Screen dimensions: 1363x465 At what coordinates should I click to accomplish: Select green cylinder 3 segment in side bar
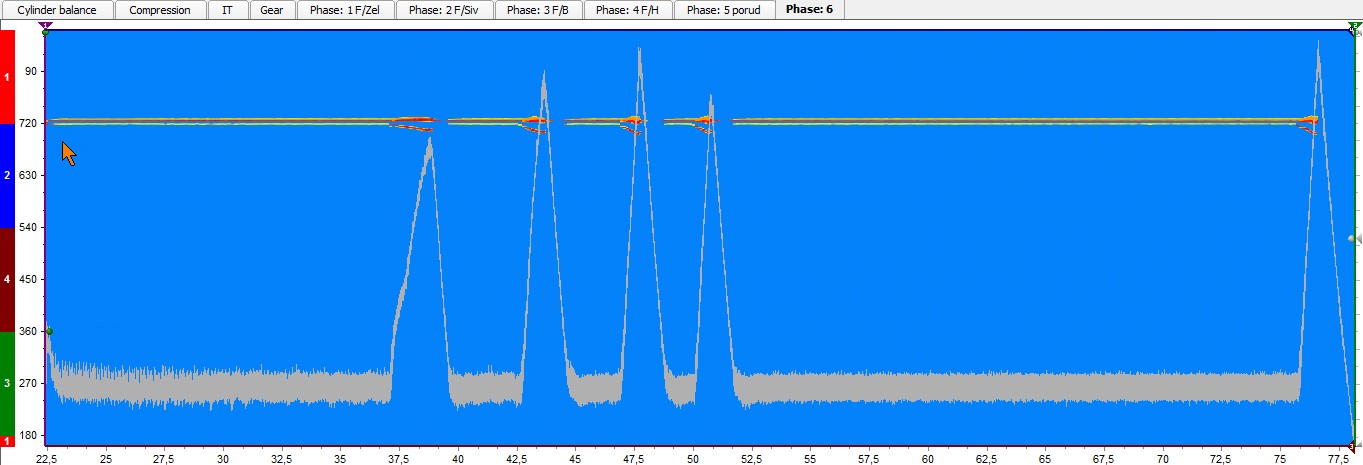pos(7,384)
